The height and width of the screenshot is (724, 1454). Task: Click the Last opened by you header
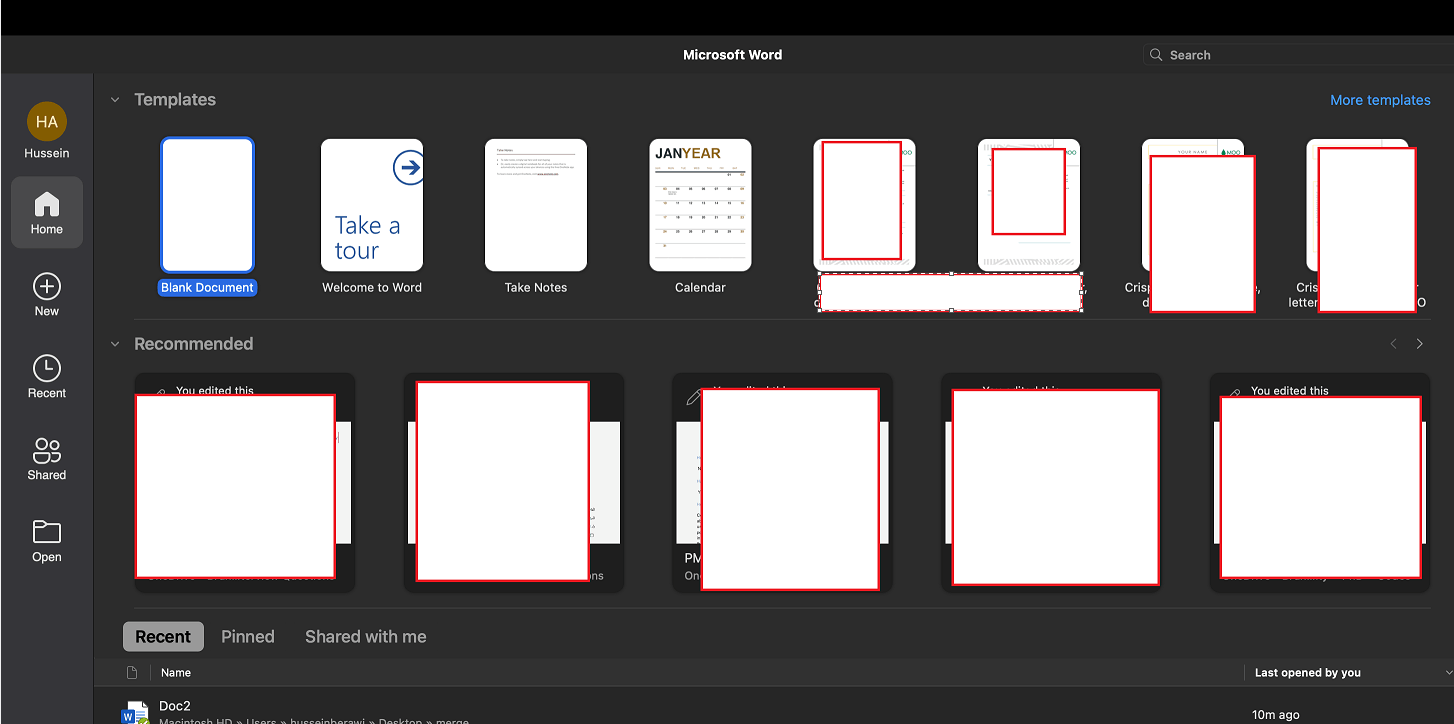tap(1308, 673)
